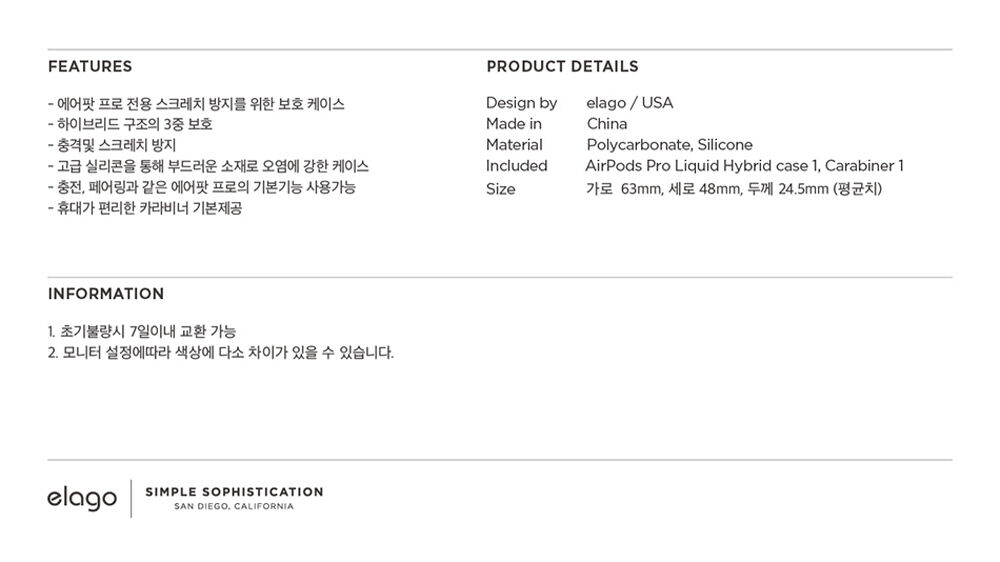Click the INFORMATION heading
This screenshot has height=562, width=1000.
[106, 294]
